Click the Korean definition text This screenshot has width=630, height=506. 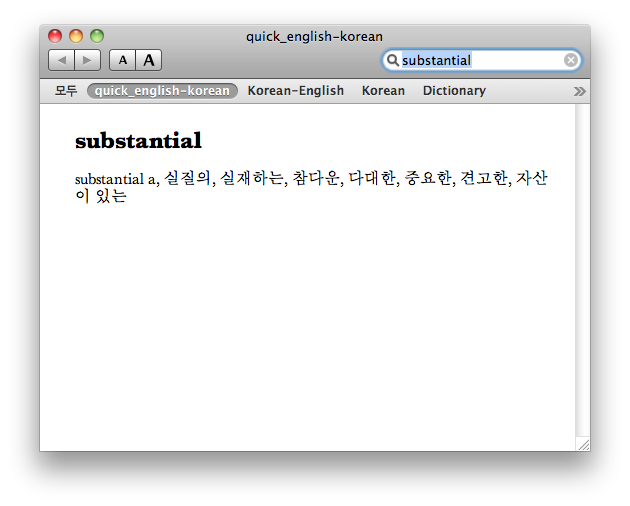tap(311, 186)
